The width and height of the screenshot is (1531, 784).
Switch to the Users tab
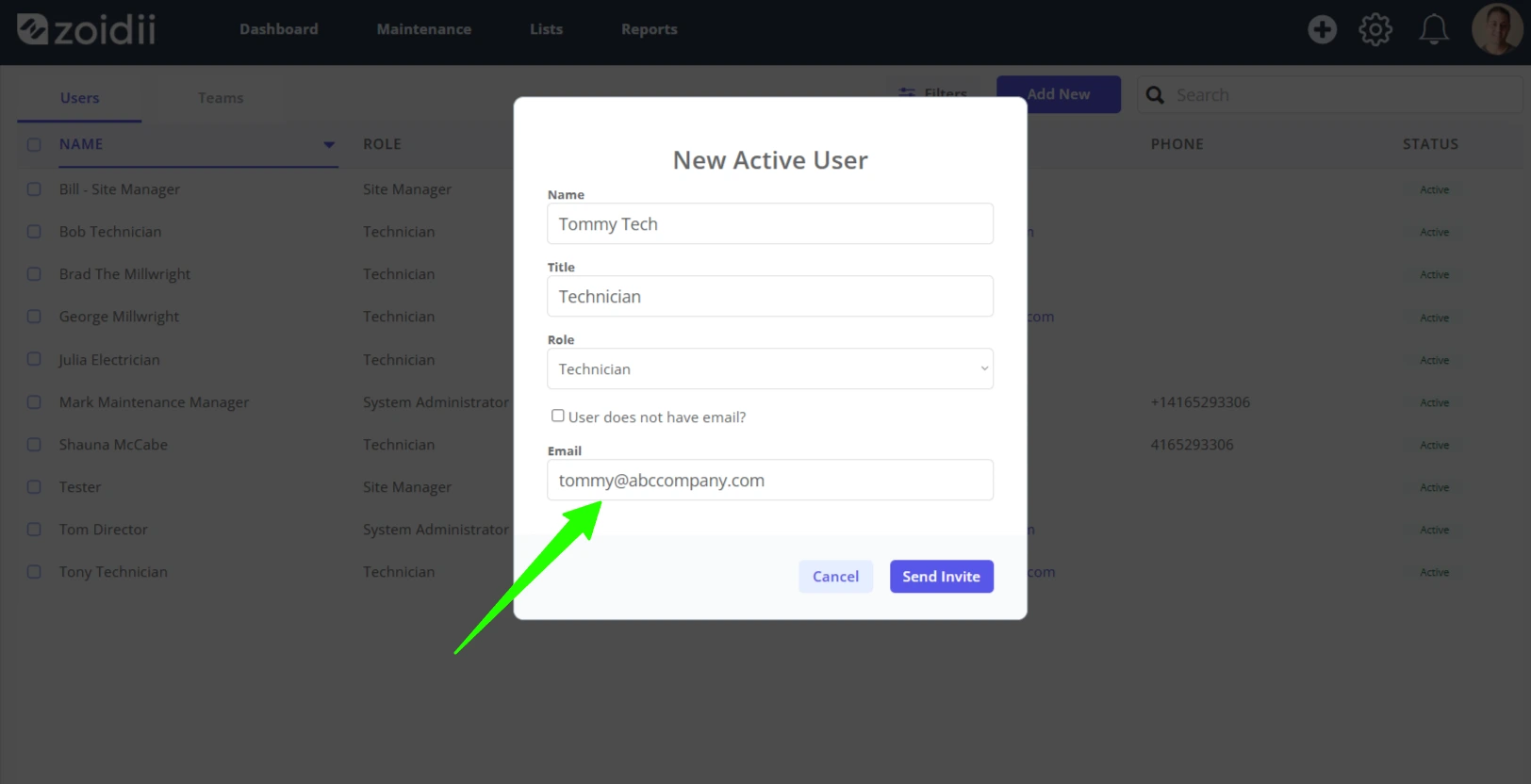(79, 98)
